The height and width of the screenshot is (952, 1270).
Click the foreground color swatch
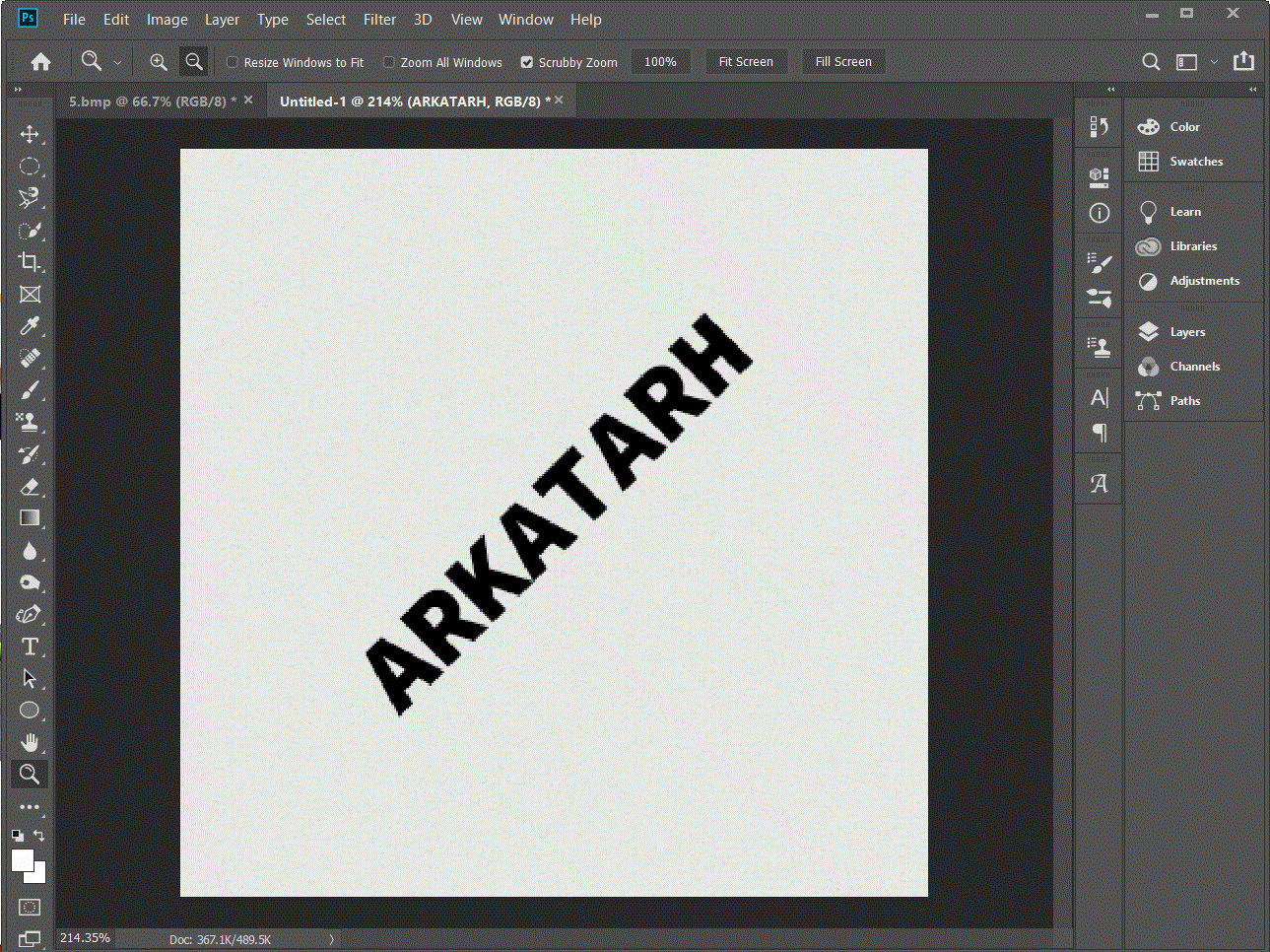[x=22, y=860]
